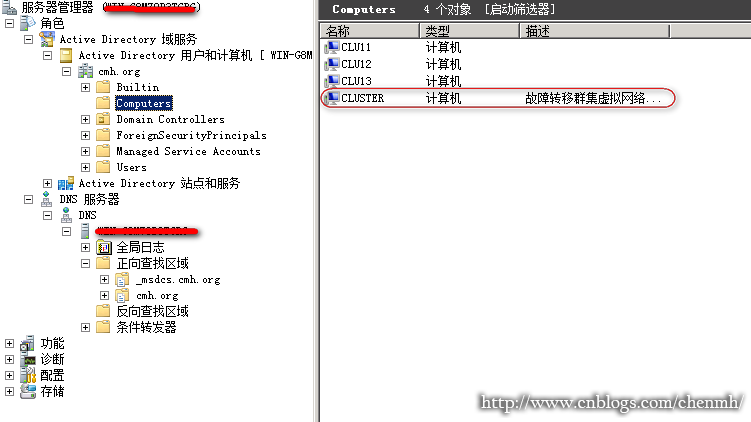Image resolution: width=751 pixels, height=422 pixels.
Task: Expand the Users folder node
Action: tap(85, 167)
